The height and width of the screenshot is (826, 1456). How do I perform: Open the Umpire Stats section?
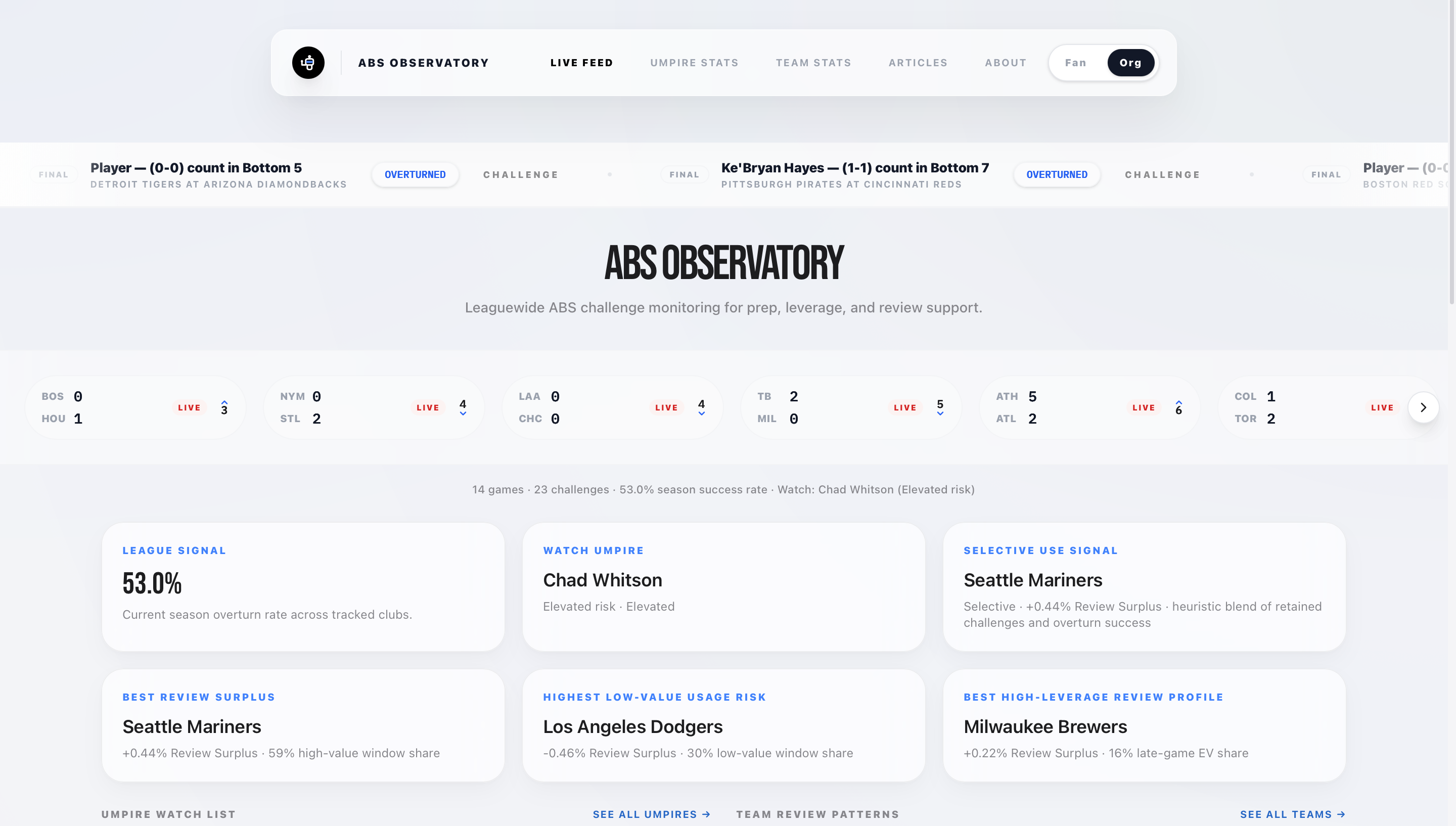(694, 62)
